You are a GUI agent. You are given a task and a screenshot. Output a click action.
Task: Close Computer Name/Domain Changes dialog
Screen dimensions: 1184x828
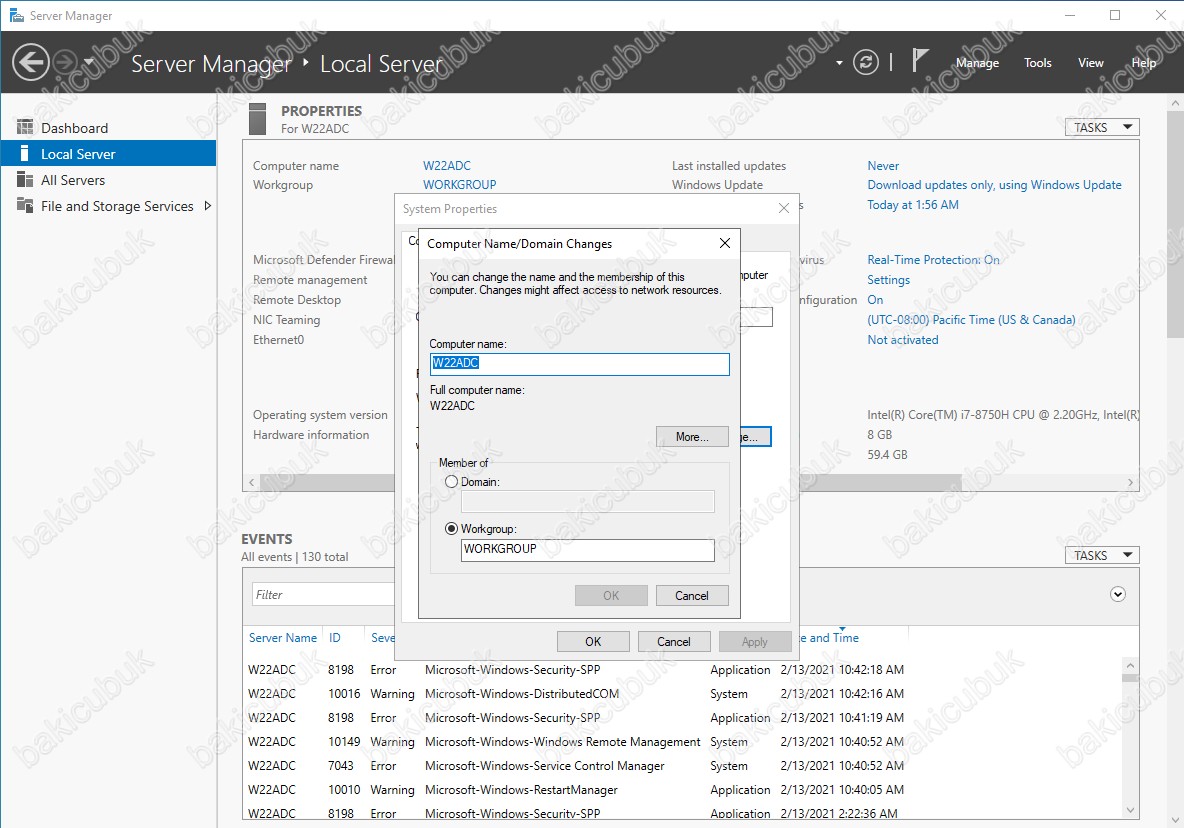click(724, 243)
